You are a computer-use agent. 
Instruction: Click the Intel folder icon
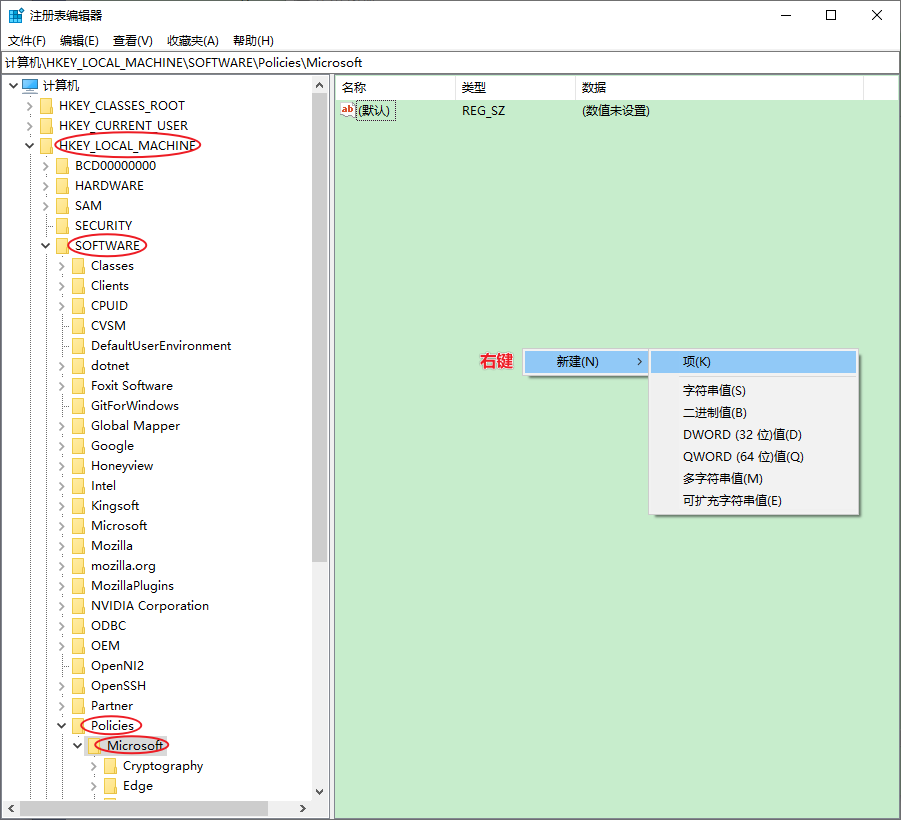79,486
